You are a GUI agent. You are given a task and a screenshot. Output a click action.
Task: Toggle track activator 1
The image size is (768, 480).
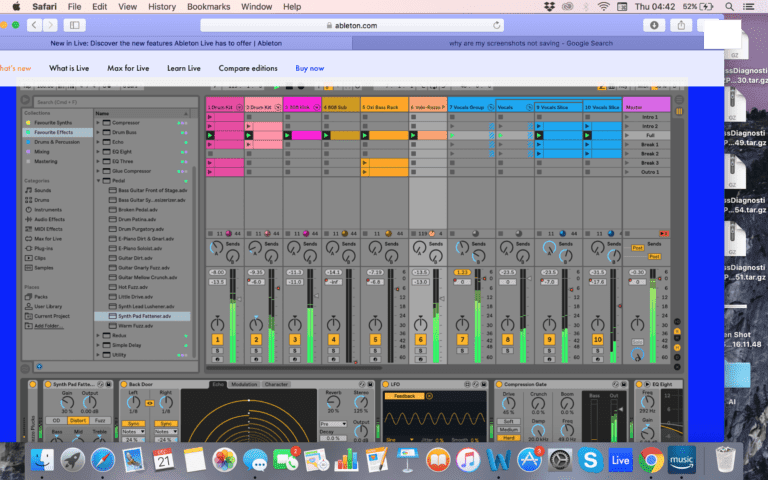tap(217, 339)
